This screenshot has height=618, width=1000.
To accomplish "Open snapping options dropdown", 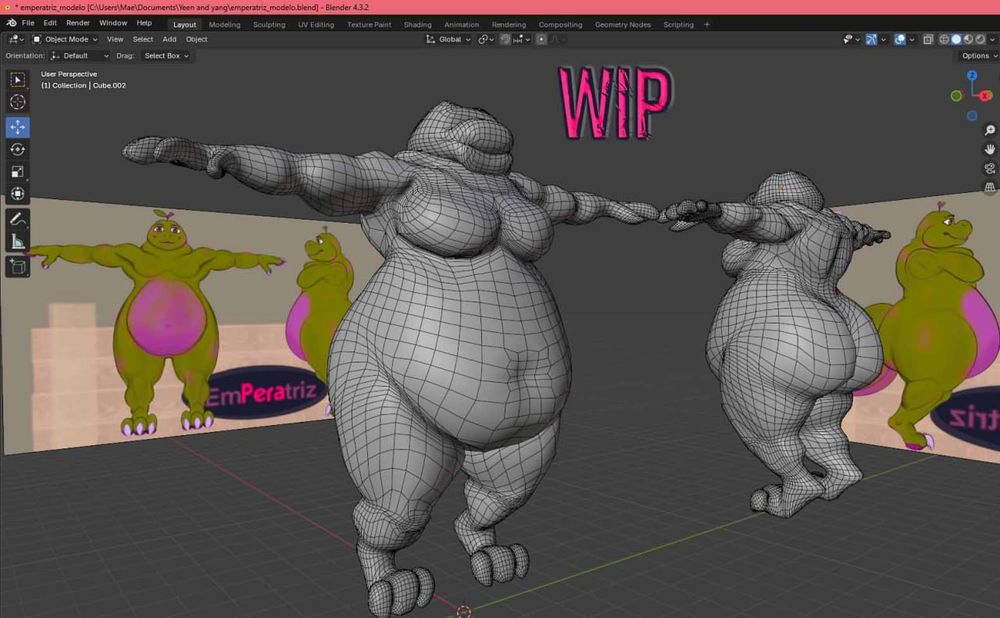I will point(522,40).
